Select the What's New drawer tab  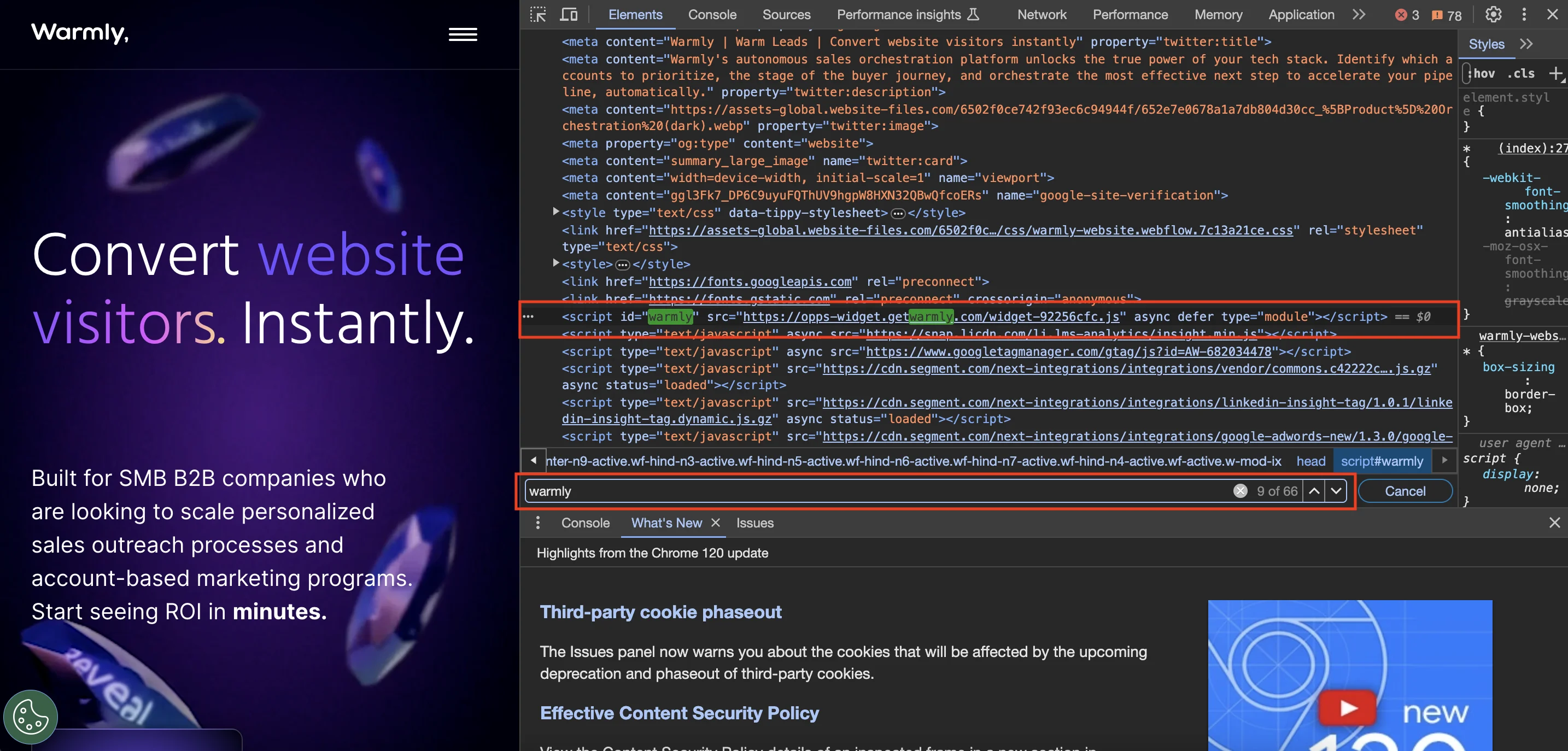pyautogui.click(x=666, y=523)
